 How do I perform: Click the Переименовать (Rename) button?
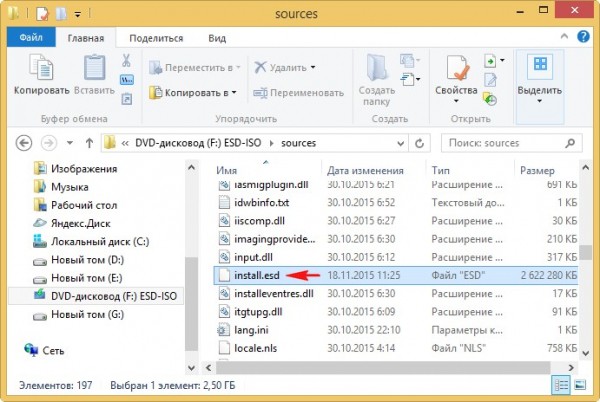point(298,93)
